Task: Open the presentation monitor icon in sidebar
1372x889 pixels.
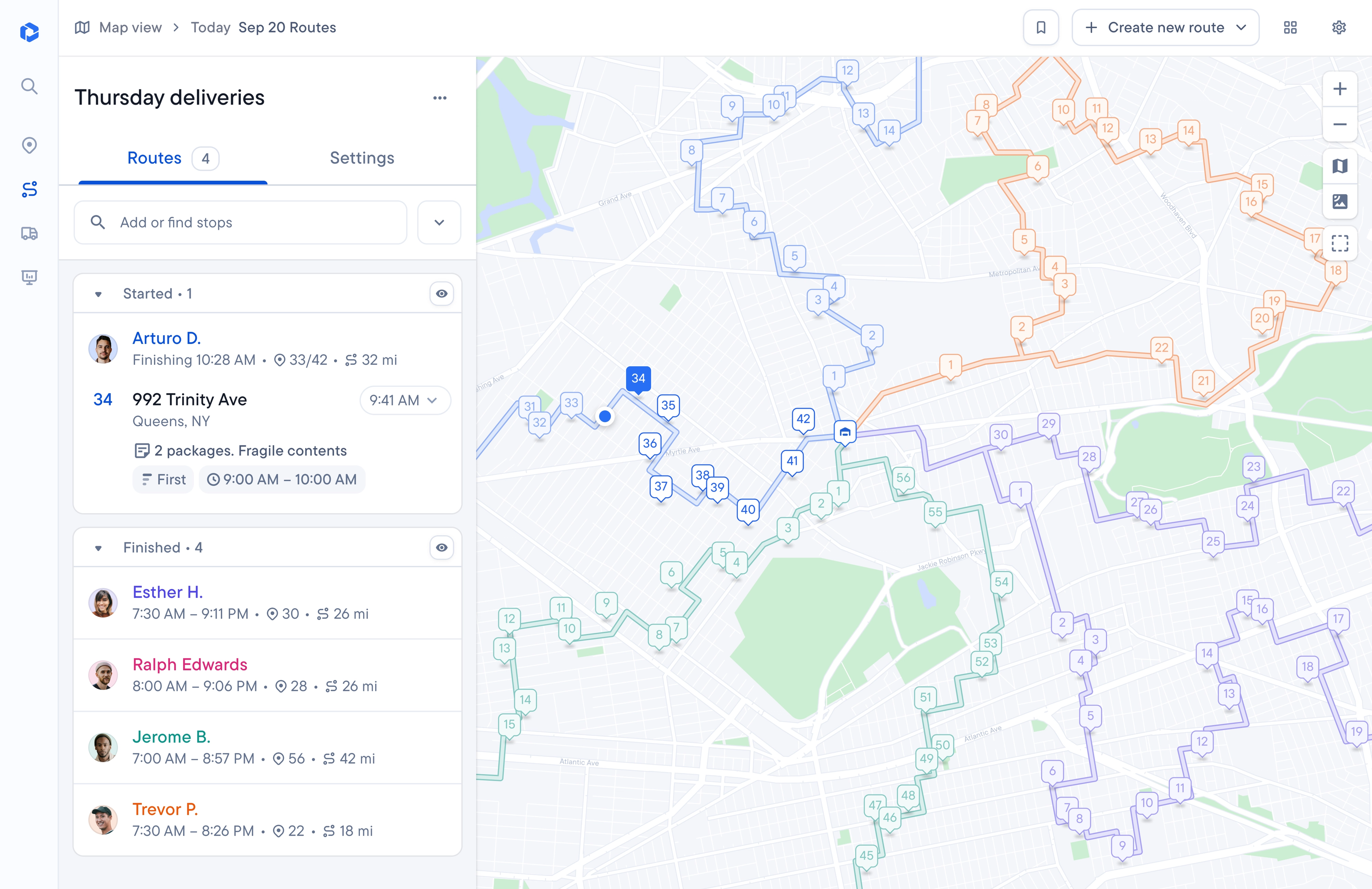Action: [x=29, y=277]
